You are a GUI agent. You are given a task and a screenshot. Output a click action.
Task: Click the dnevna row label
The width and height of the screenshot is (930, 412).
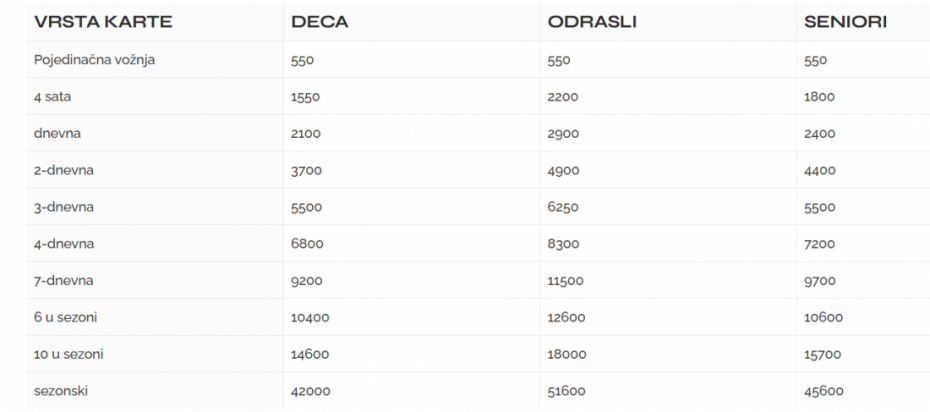tap(58, 134)
